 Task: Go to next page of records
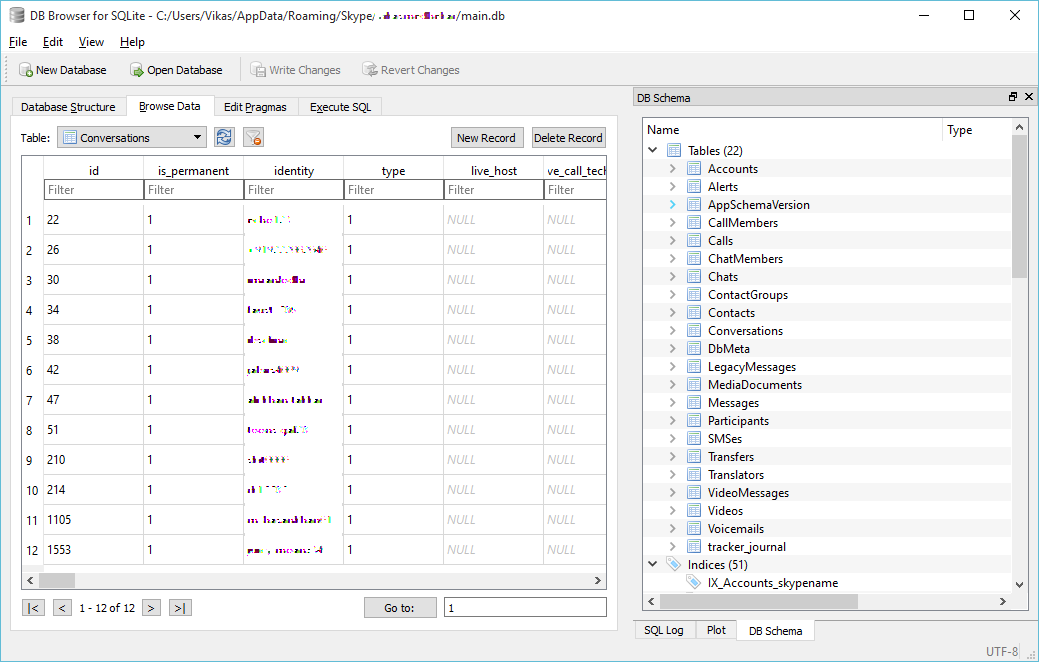[151, 607]
